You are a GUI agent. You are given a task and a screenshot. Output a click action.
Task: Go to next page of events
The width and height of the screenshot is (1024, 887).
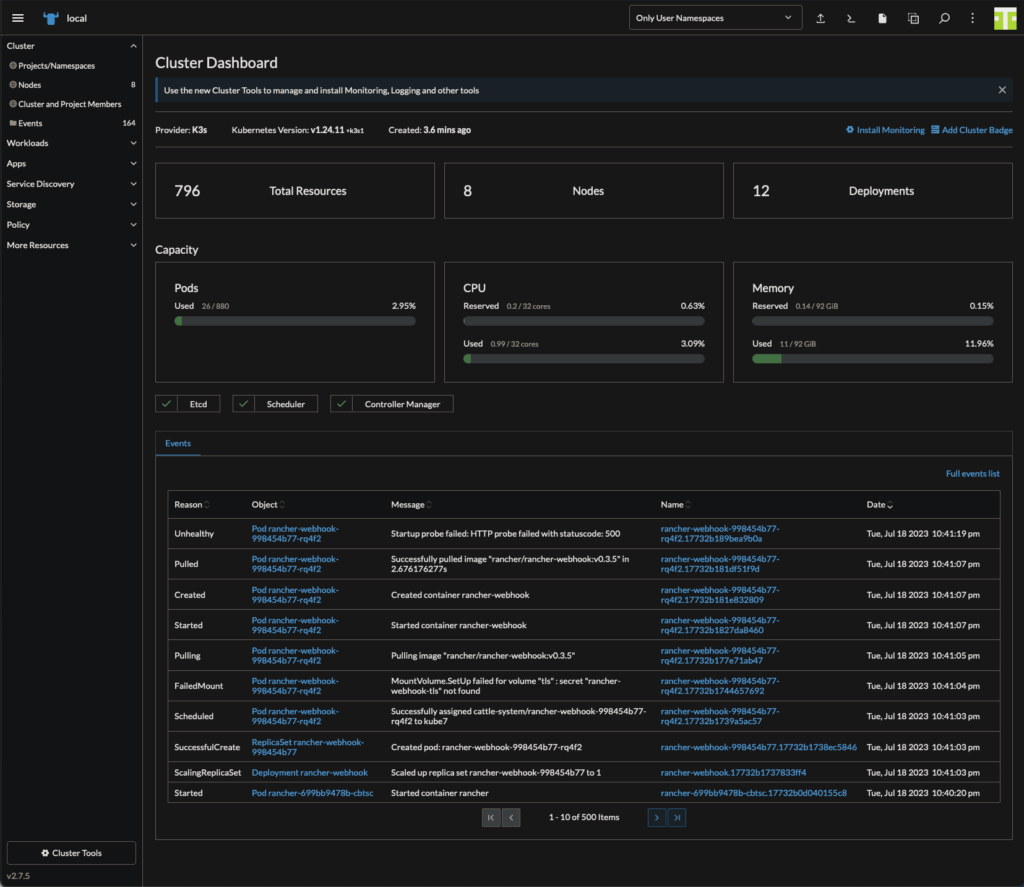coord(656,817)
